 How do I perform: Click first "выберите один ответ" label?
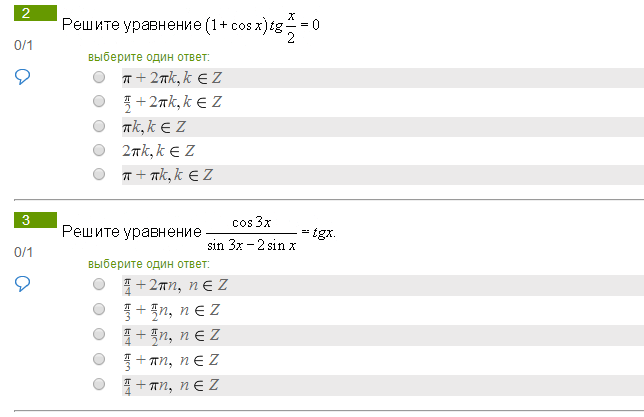point(149,56)
